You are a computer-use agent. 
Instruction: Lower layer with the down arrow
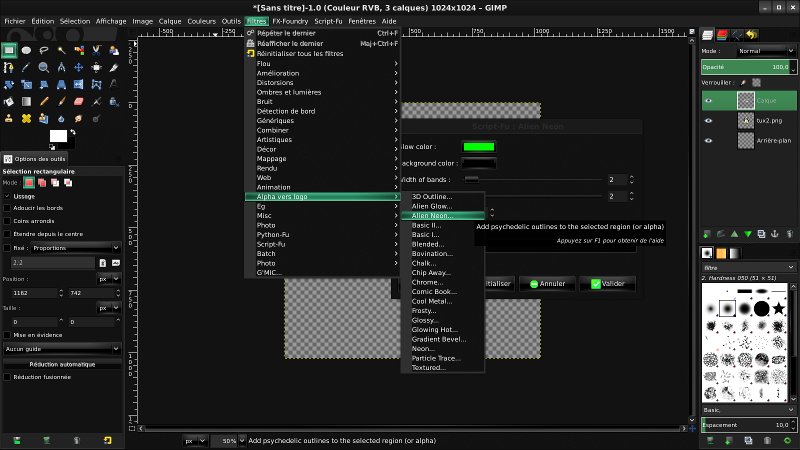pos(748,234)
